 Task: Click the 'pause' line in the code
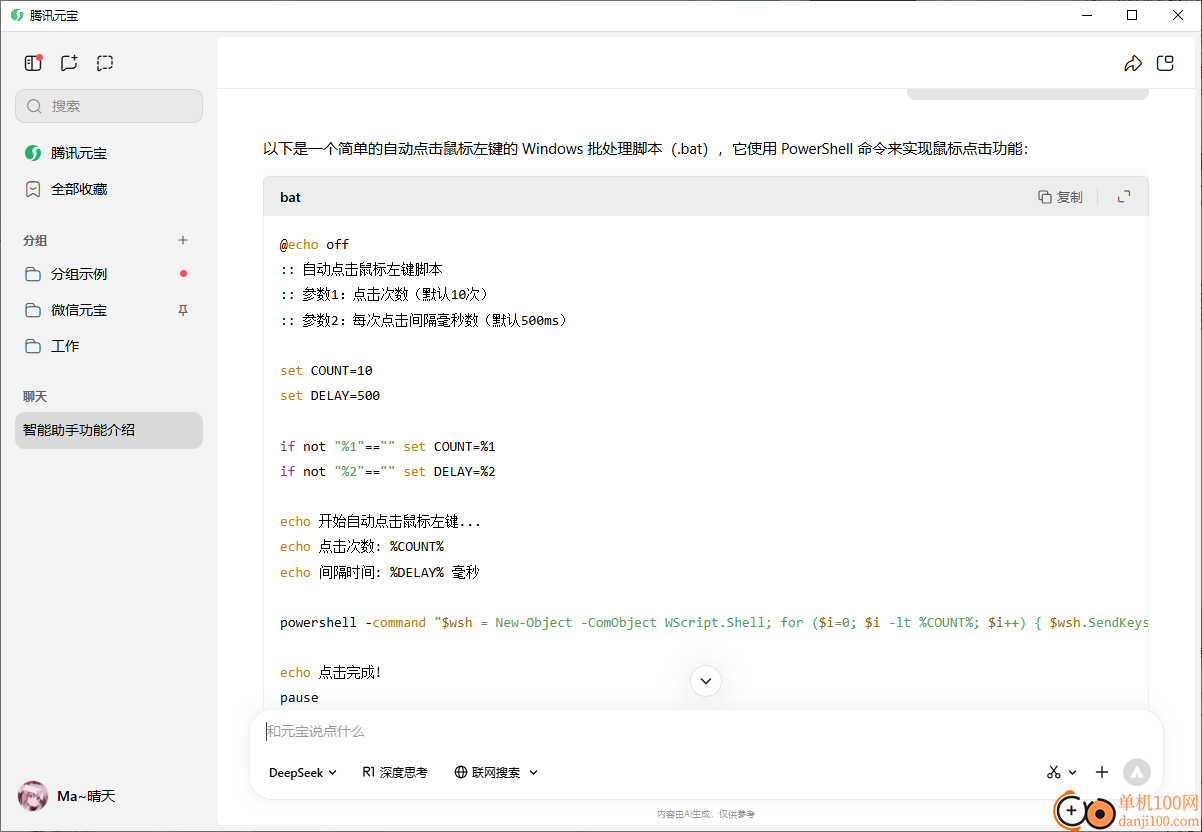(x=299, y=697)
